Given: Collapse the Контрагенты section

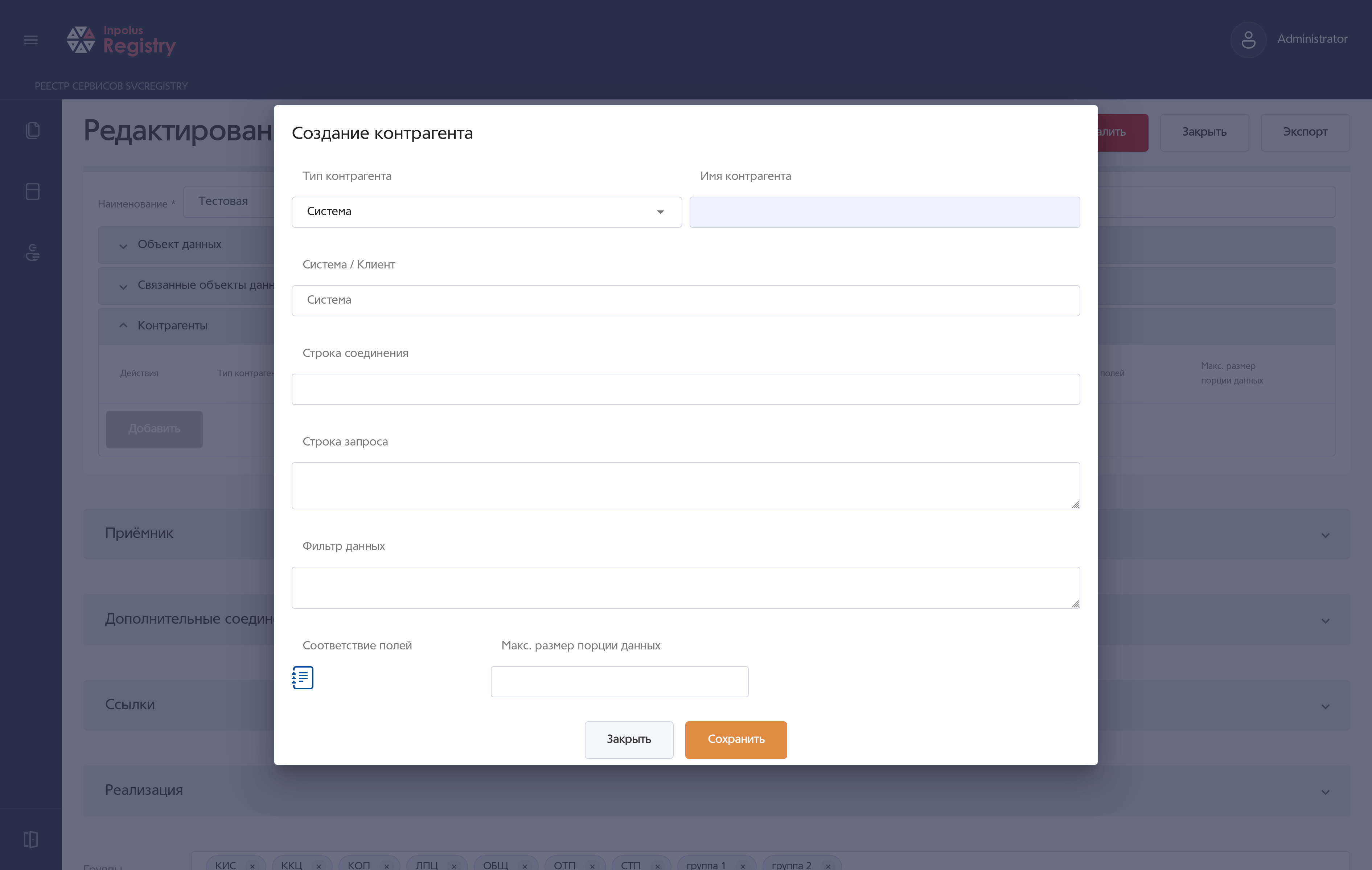Looking at the screenshot, I should 123,325.
